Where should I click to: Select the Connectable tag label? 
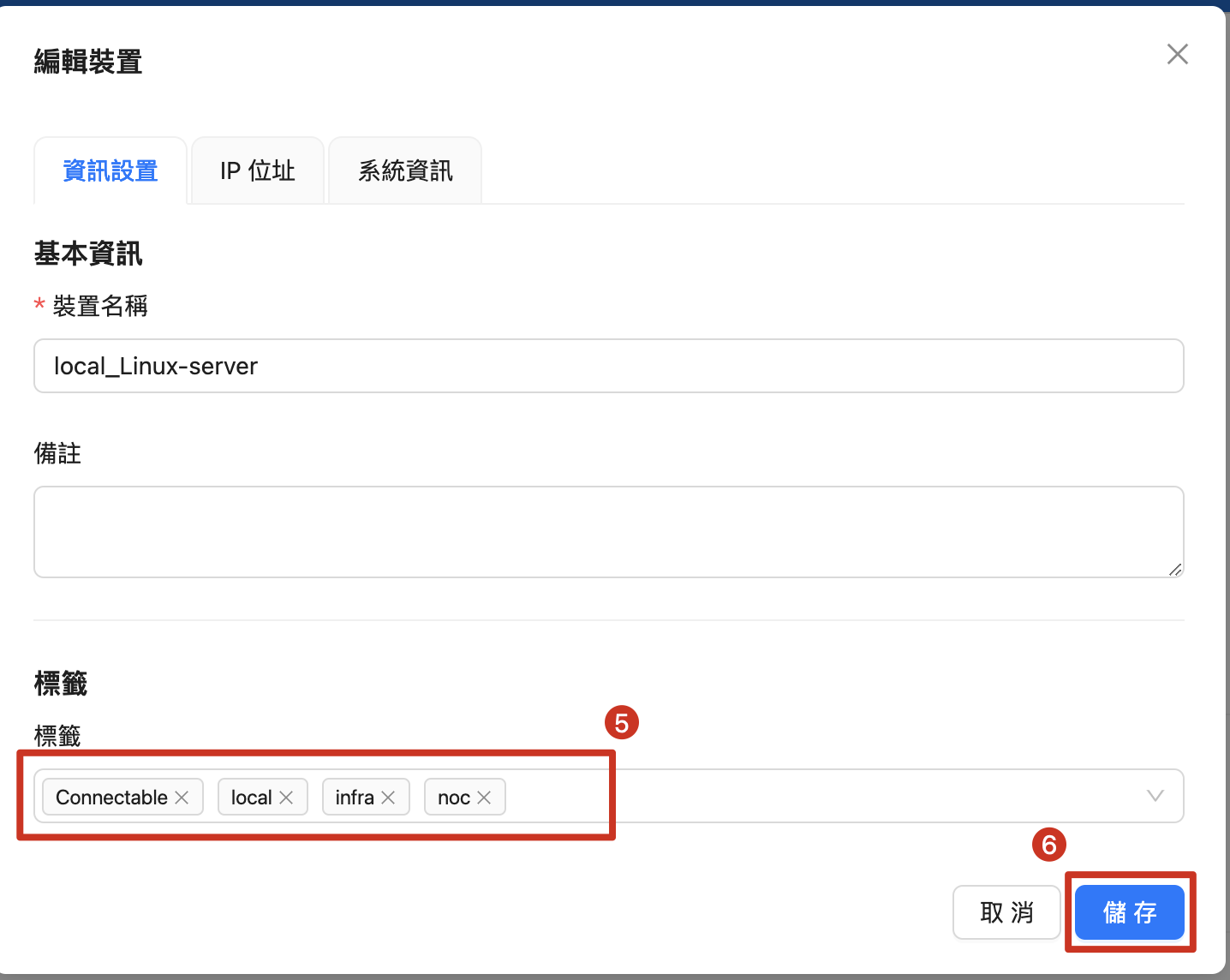[111, 798]
